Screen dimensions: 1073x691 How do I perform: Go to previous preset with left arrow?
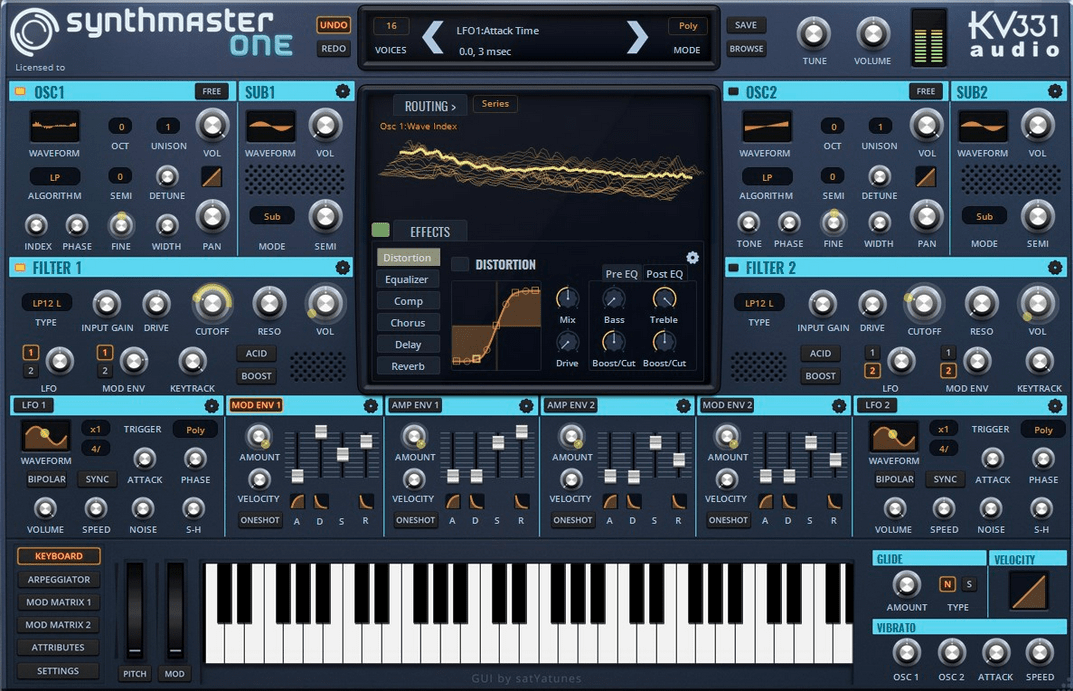coord(432,37)
